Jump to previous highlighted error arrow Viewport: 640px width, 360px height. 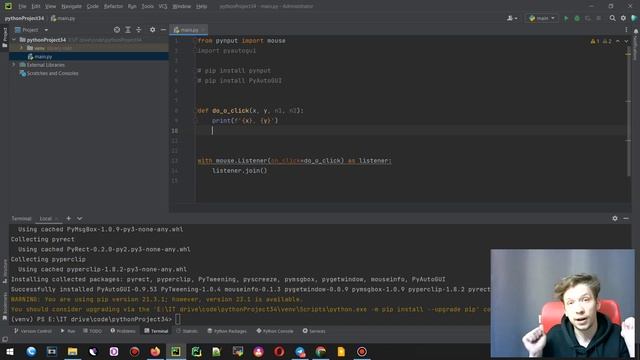click(x=618, y=41)
